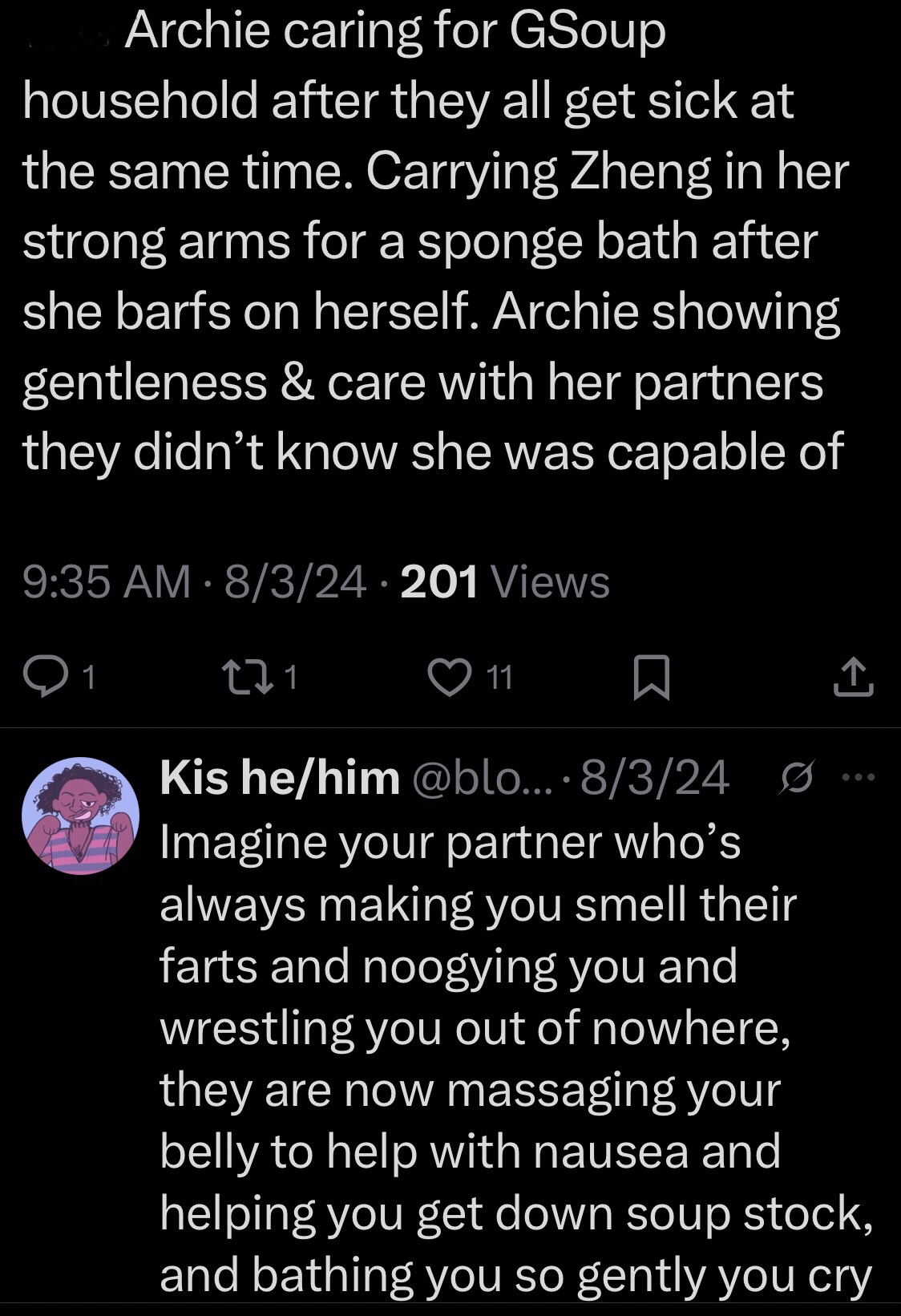Tap the main post text about Archie

coord(433,241)
